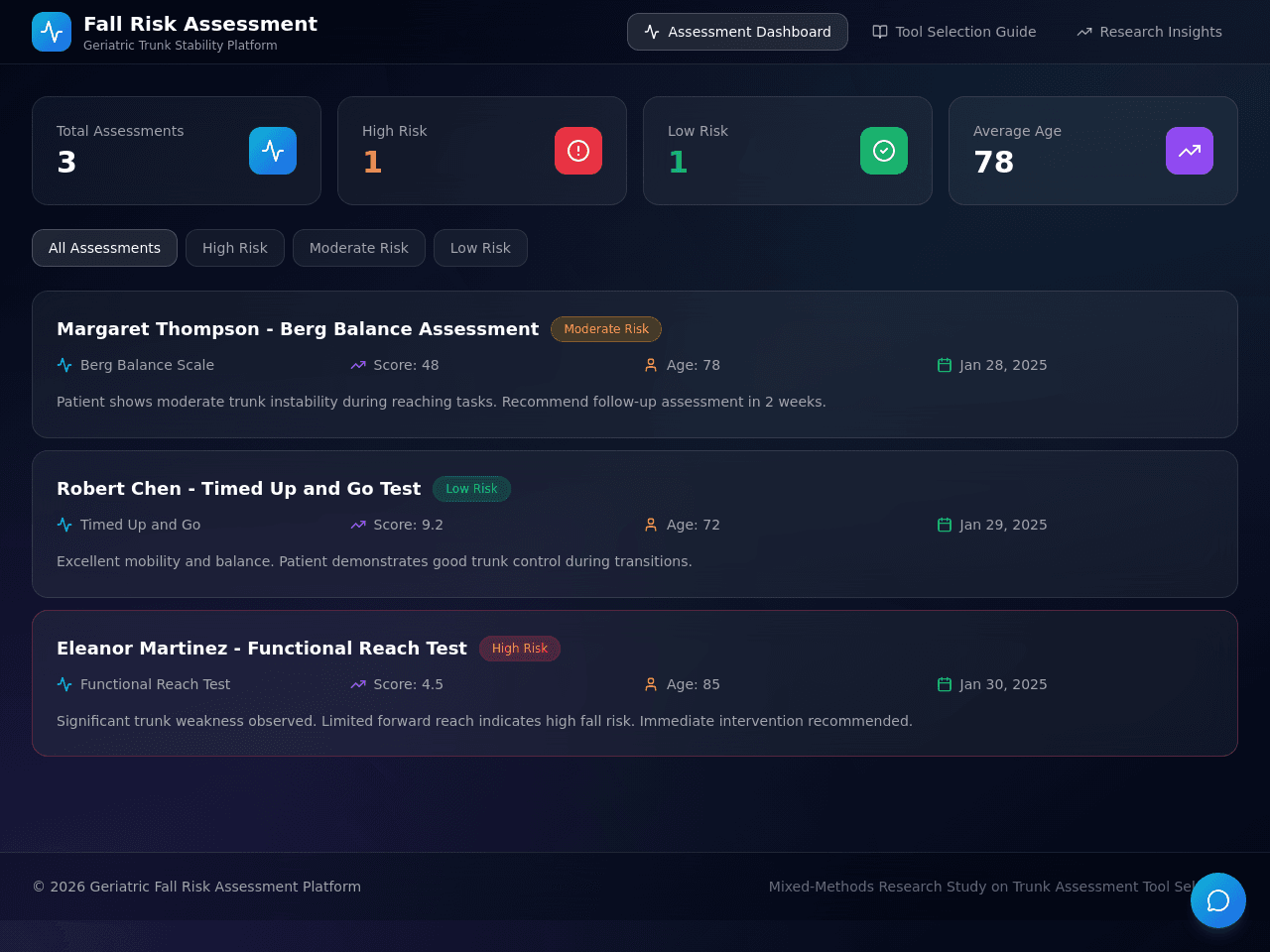Click note 'Excellent mobility and balance'

[x=374, y=561]
